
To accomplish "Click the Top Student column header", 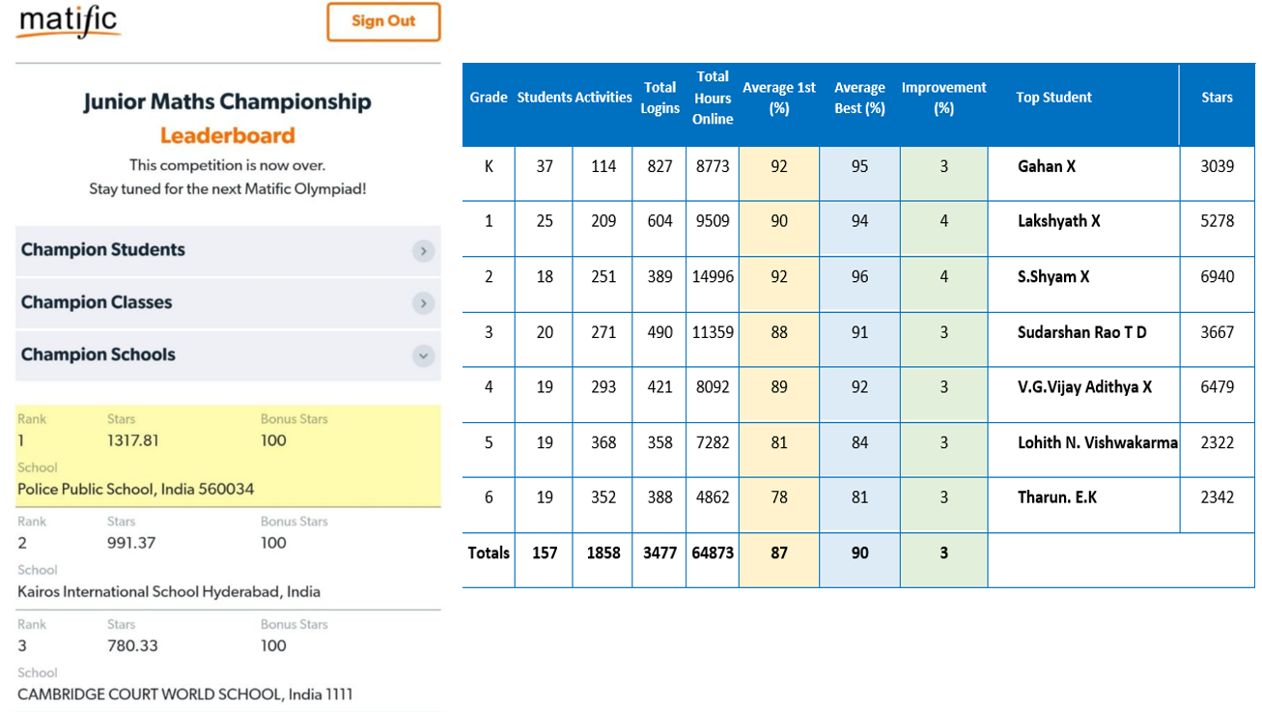I will pos(1054,98).
